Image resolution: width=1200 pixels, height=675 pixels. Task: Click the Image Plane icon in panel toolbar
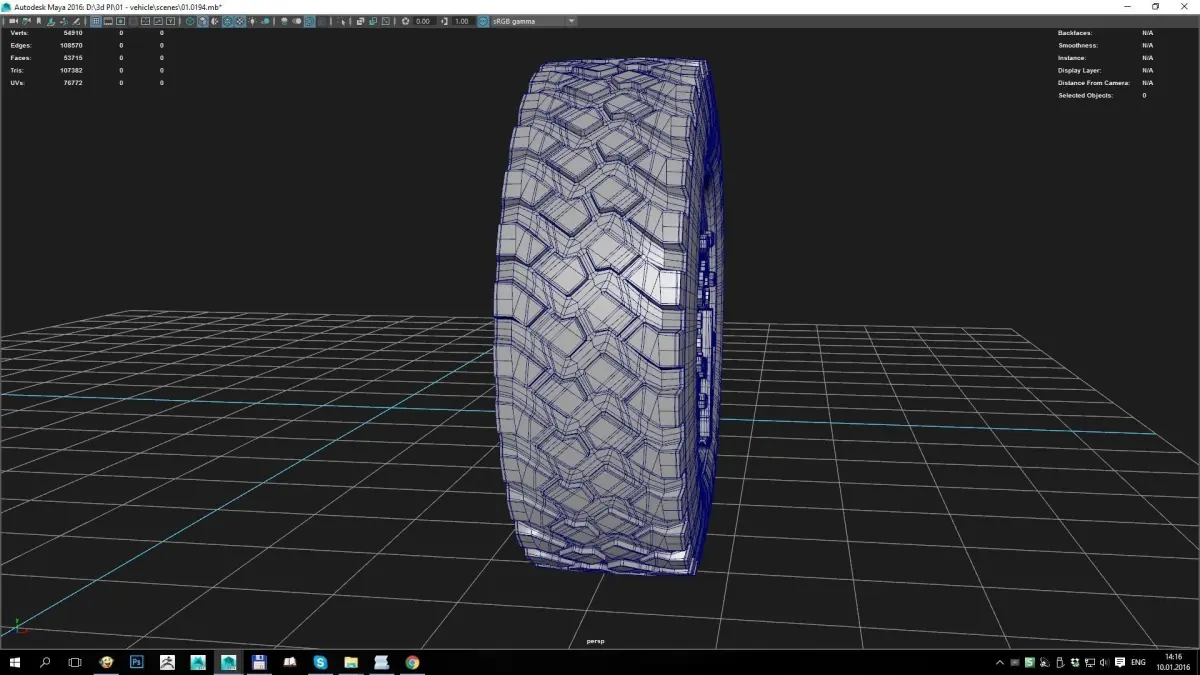click(50, 21)
